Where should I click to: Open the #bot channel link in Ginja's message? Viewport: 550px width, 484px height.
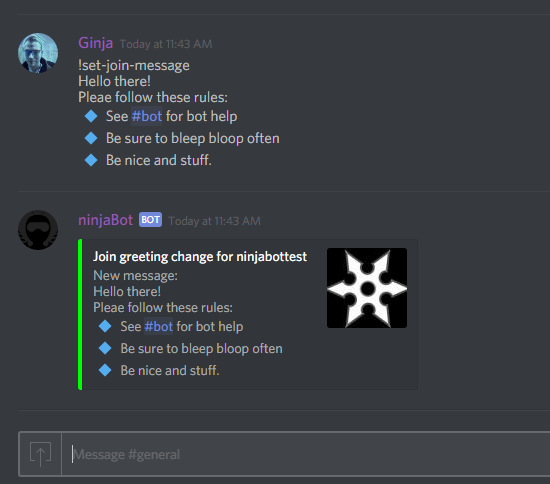pyautogui.click(x=147, y=116)
